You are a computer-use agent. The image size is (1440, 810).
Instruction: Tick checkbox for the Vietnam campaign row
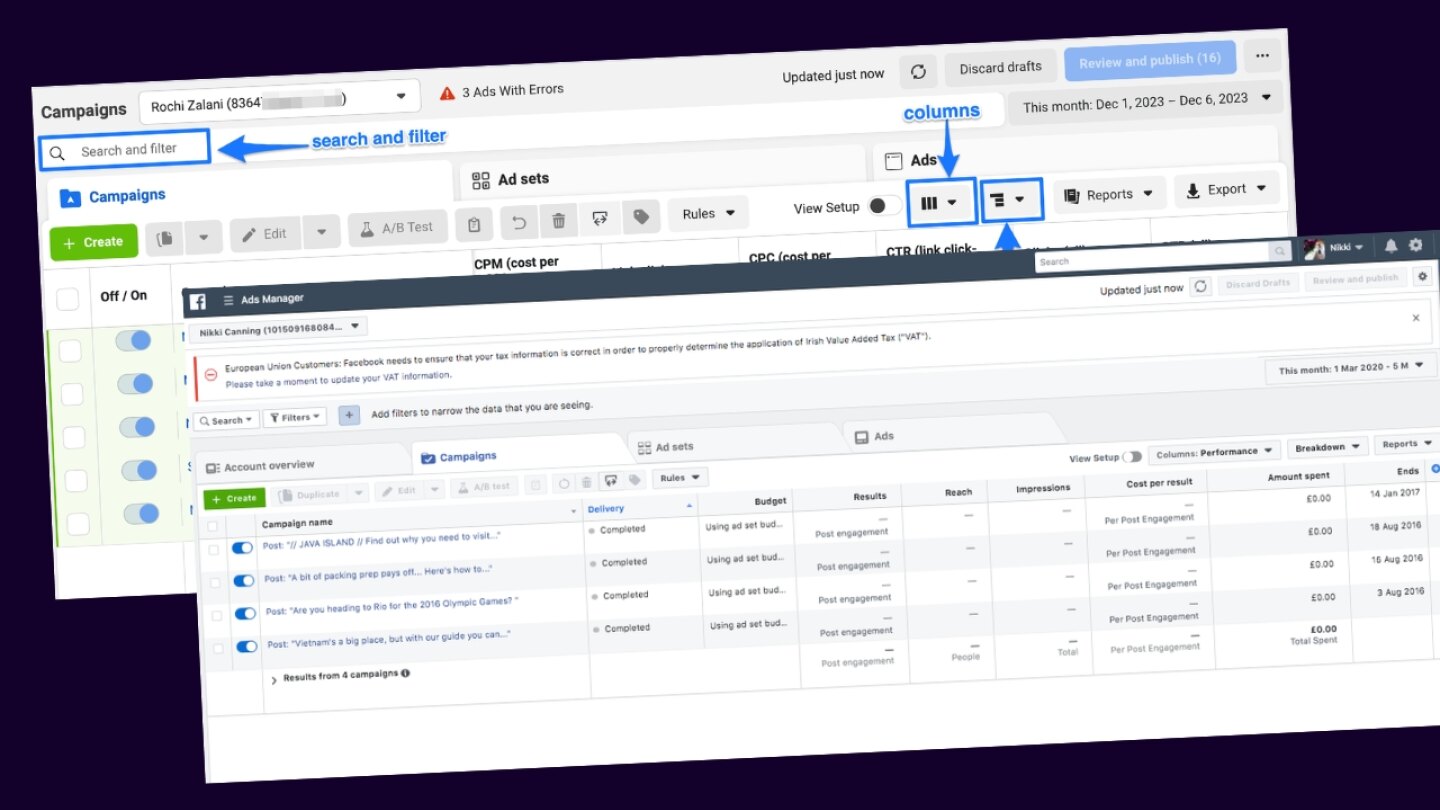pyautogui.click(x=217, y=649)
